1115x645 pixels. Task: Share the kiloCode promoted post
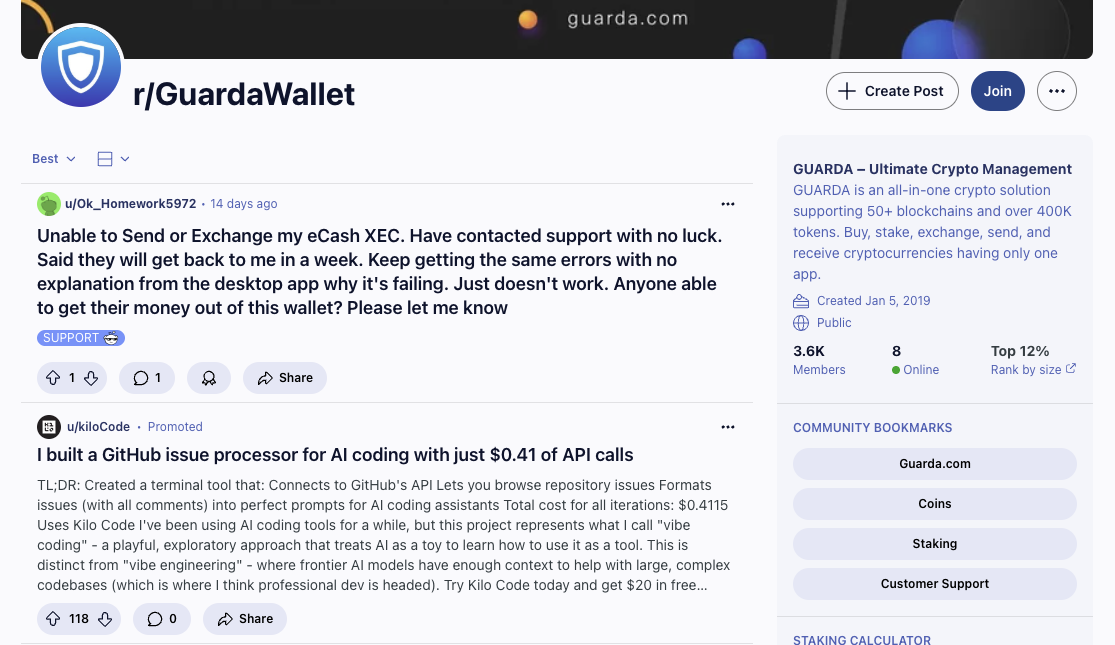click(x=245, y=619)
